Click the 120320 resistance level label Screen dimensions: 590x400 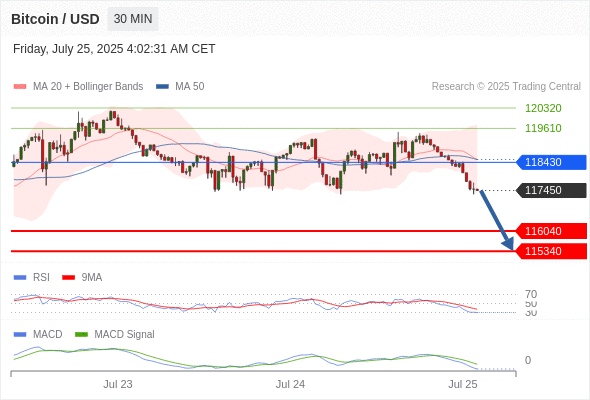(x=543, y=108)
